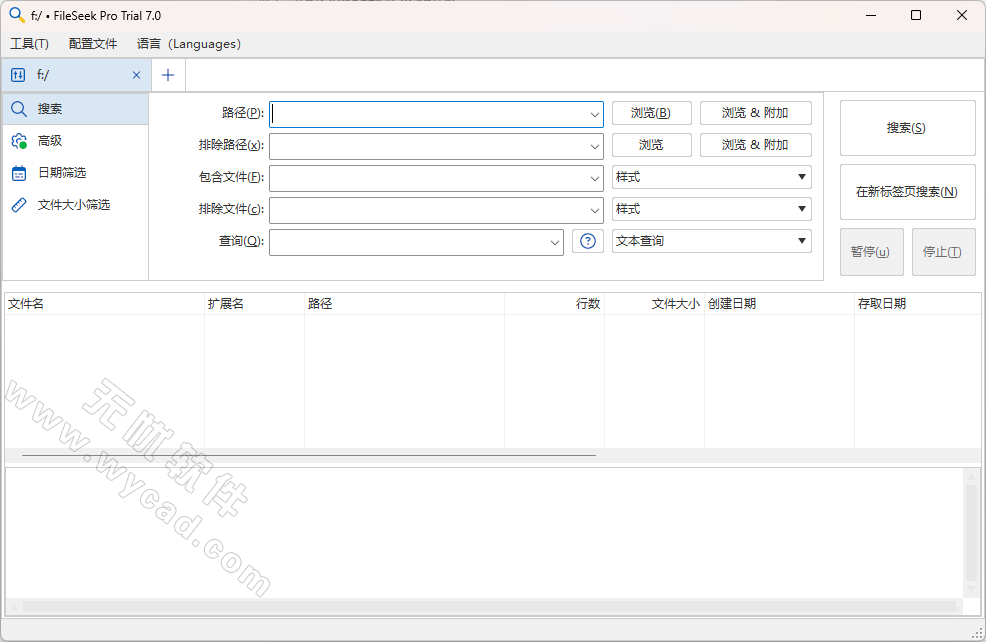Open the 工具(T) menu

pos(29,43)
